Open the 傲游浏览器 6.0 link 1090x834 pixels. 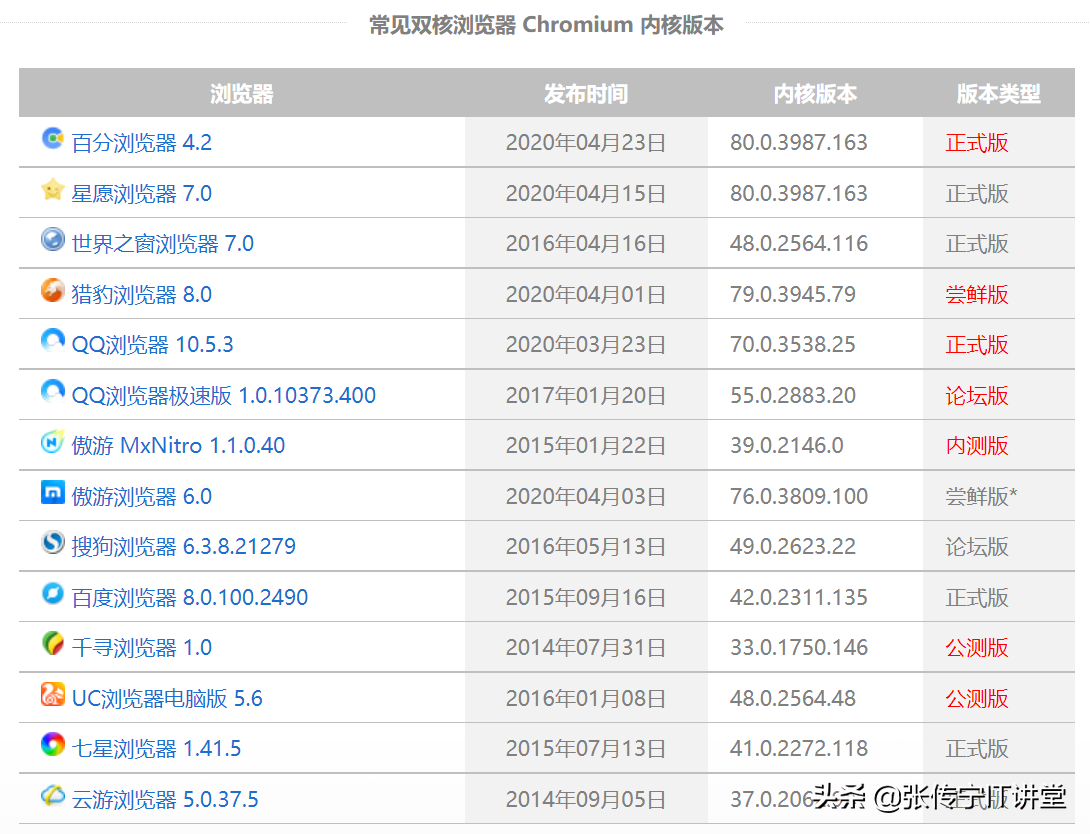point(142,496)
